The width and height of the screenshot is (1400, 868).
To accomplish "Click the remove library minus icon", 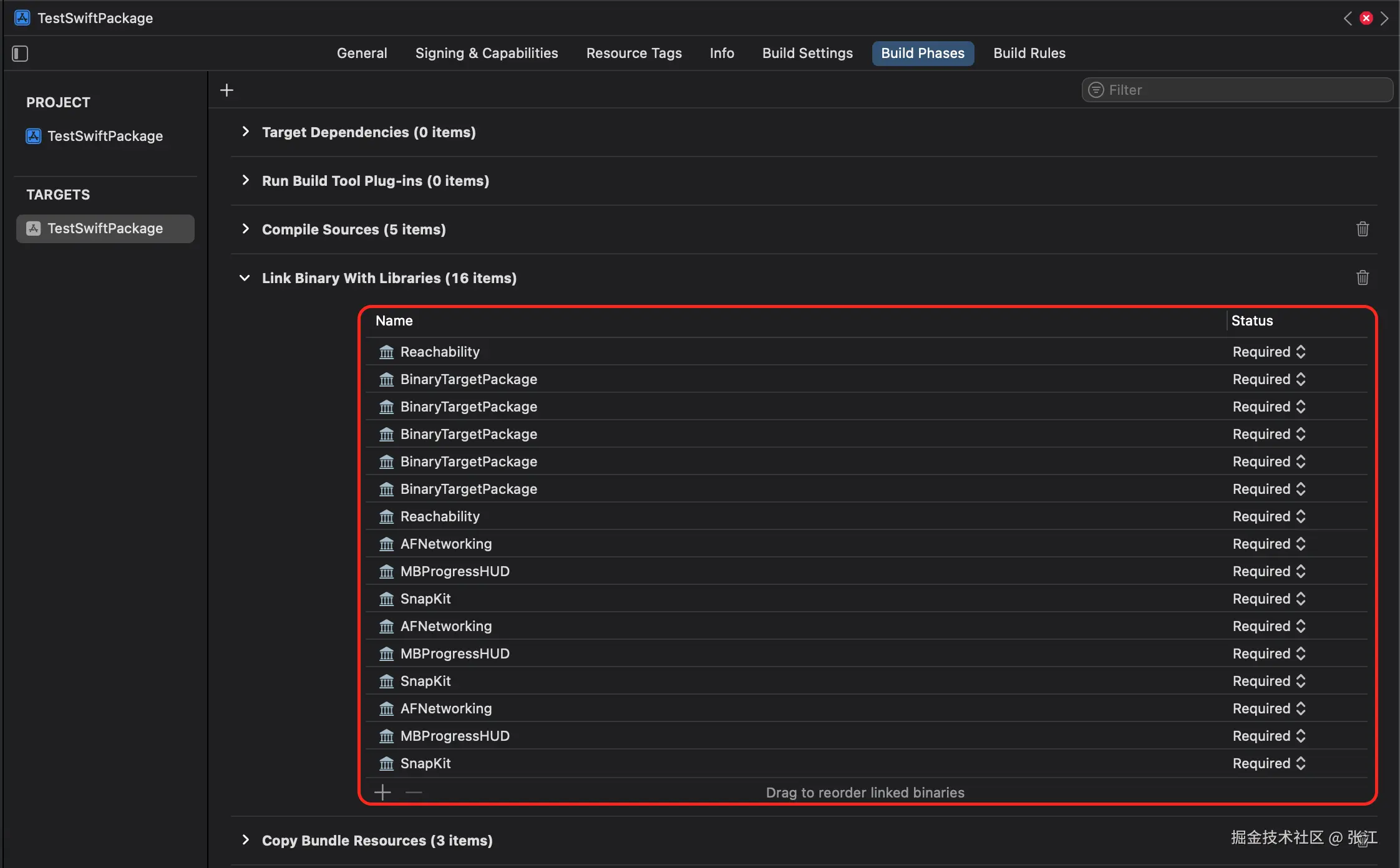I will (x=414, y=793).
